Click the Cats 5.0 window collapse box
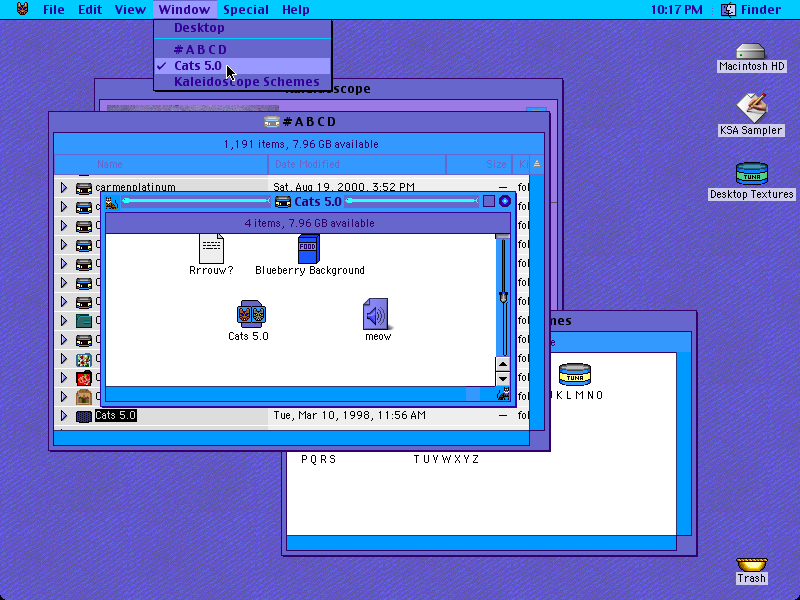The width and height of the screenshot is (800, 600). point(505,201)
